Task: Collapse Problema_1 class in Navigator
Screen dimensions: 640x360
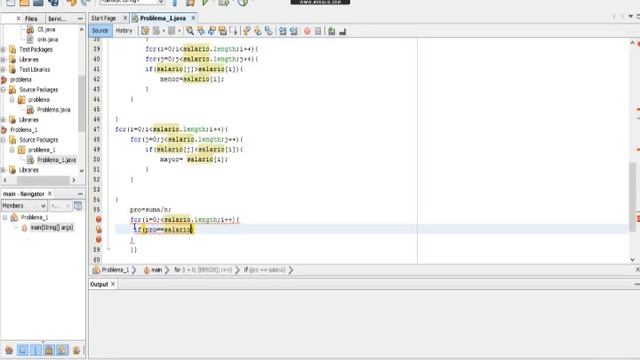Action: (5, 218)
